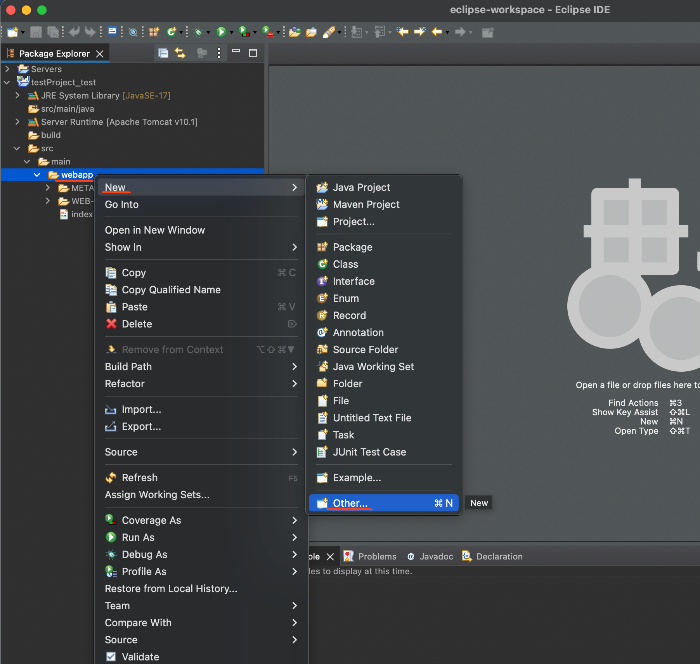Image resolution: width=700 pixels, height=664 pixels.
Task: Click Refresh in the context menu
Action: 201,477
